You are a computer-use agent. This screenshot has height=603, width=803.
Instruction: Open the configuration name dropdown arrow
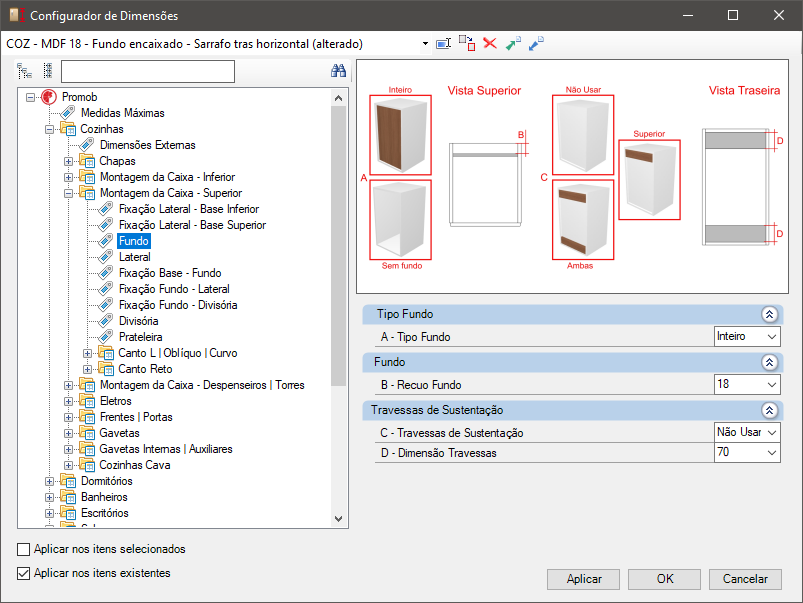pyautogui.click(x=425, y=44)
